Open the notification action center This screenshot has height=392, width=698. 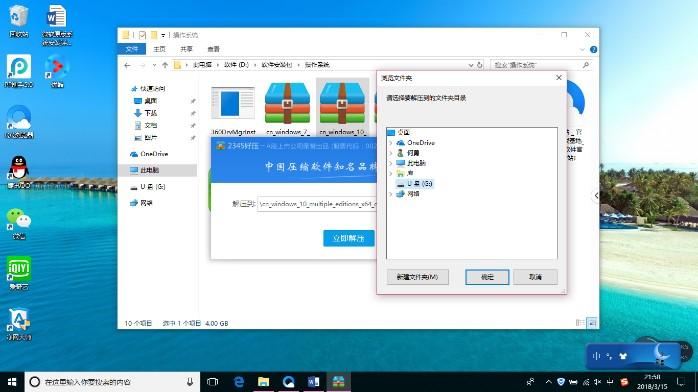[681, 382]
